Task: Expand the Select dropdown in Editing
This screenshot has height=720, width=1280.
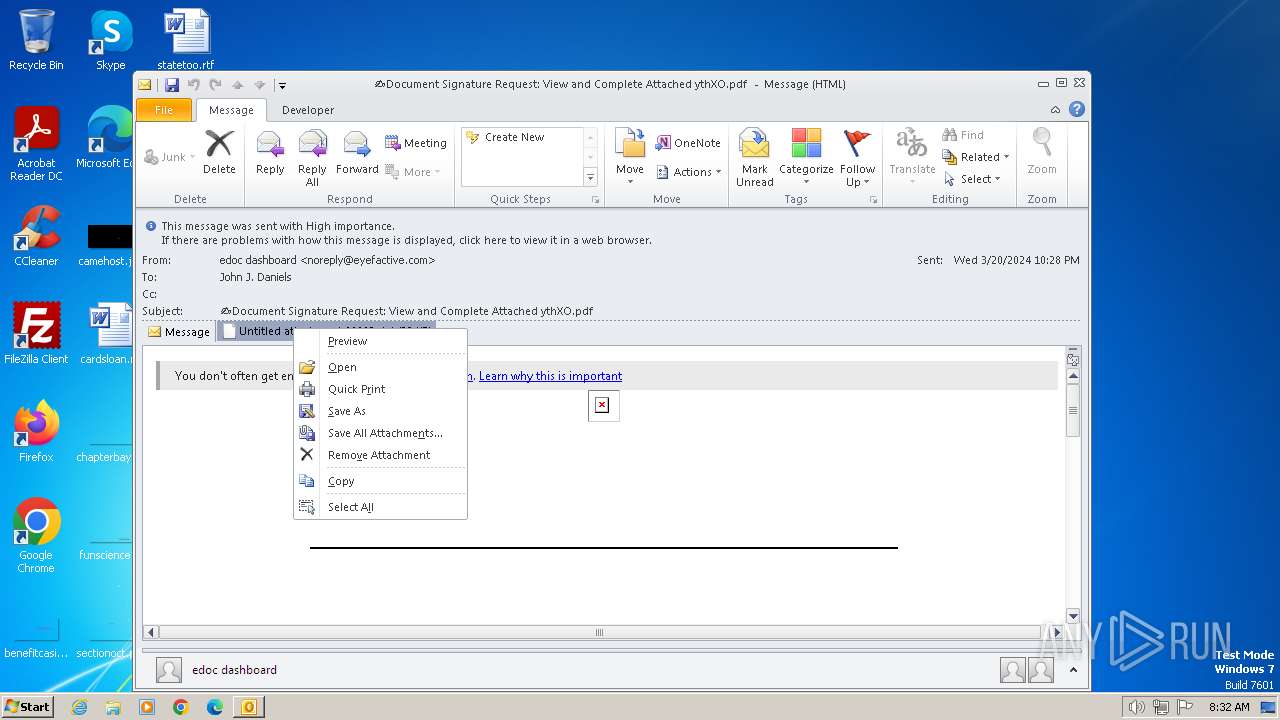Action: coord(971,179)
